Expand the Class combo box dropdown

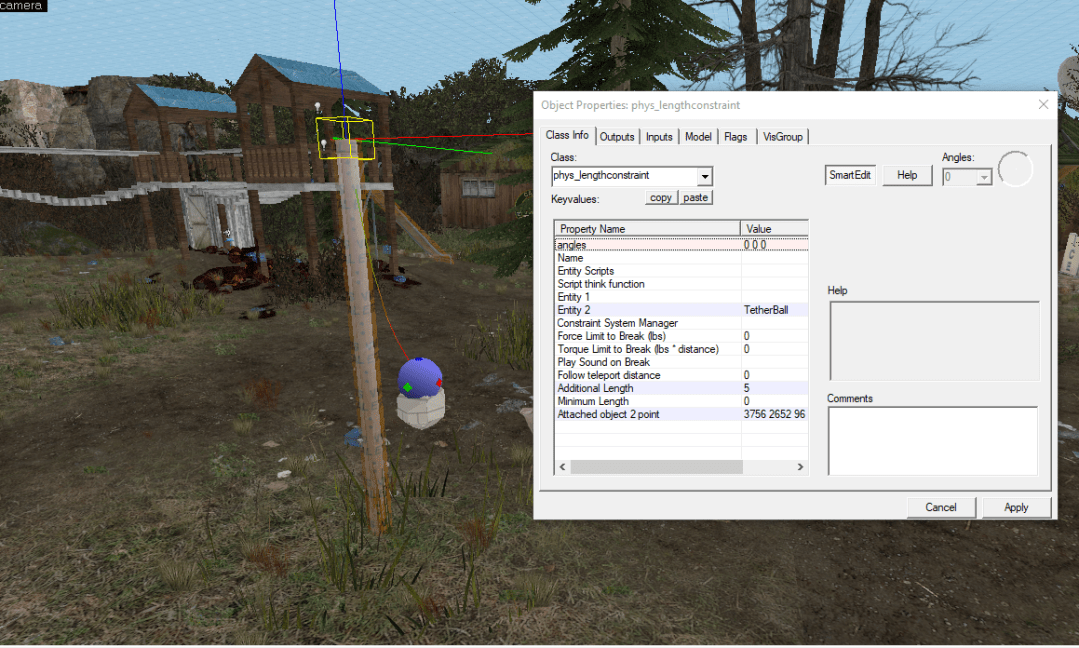(x=705, y=176)
